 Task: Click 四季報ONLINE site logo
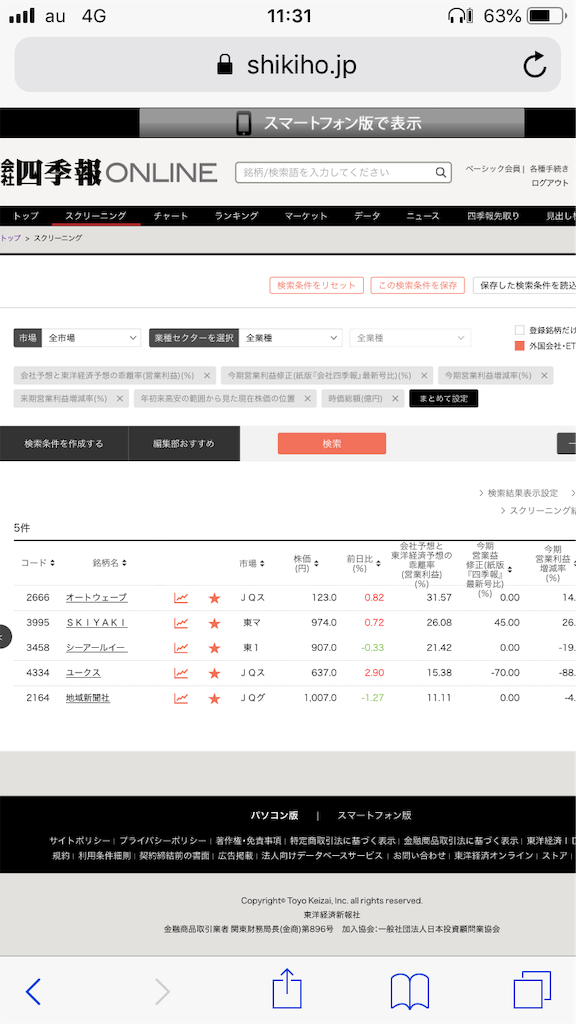[x=108, y=172]
